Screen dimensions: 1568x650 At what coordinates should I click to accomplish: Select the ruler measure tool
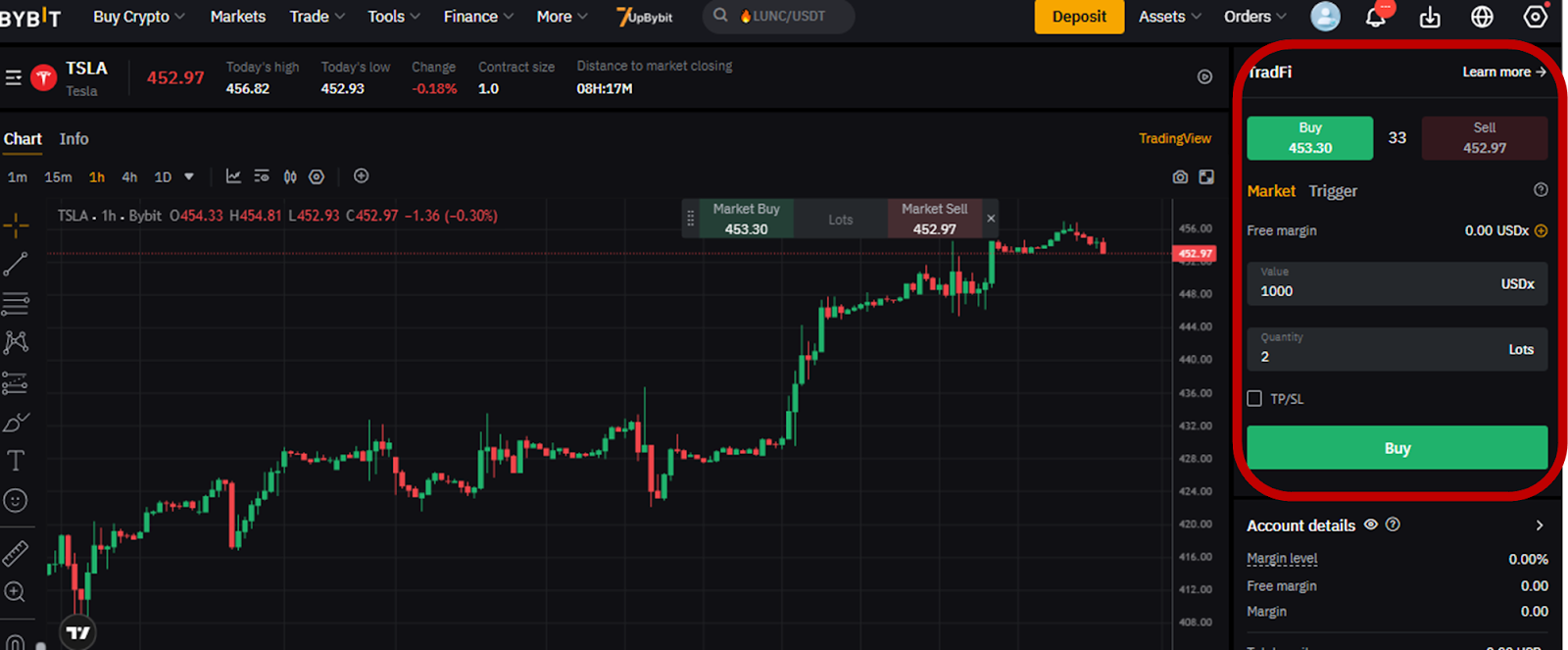click(x=16, y=554)
